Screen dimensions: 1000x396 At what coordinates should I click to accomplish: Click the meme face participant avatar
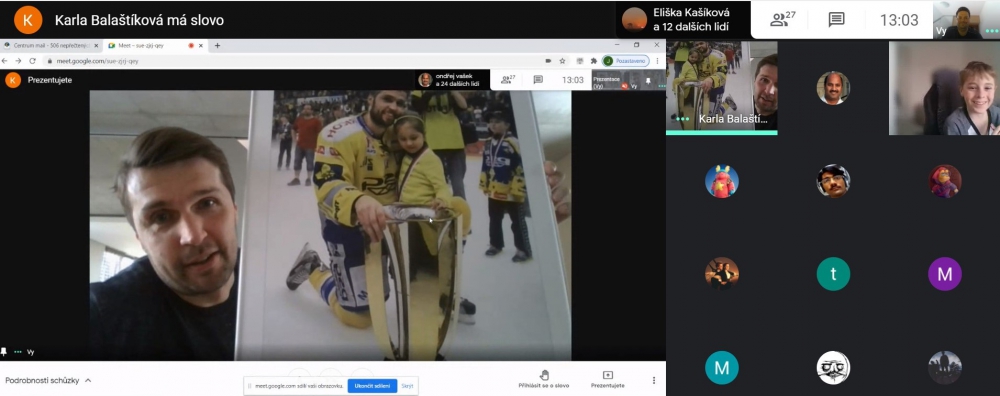[833, 368]
